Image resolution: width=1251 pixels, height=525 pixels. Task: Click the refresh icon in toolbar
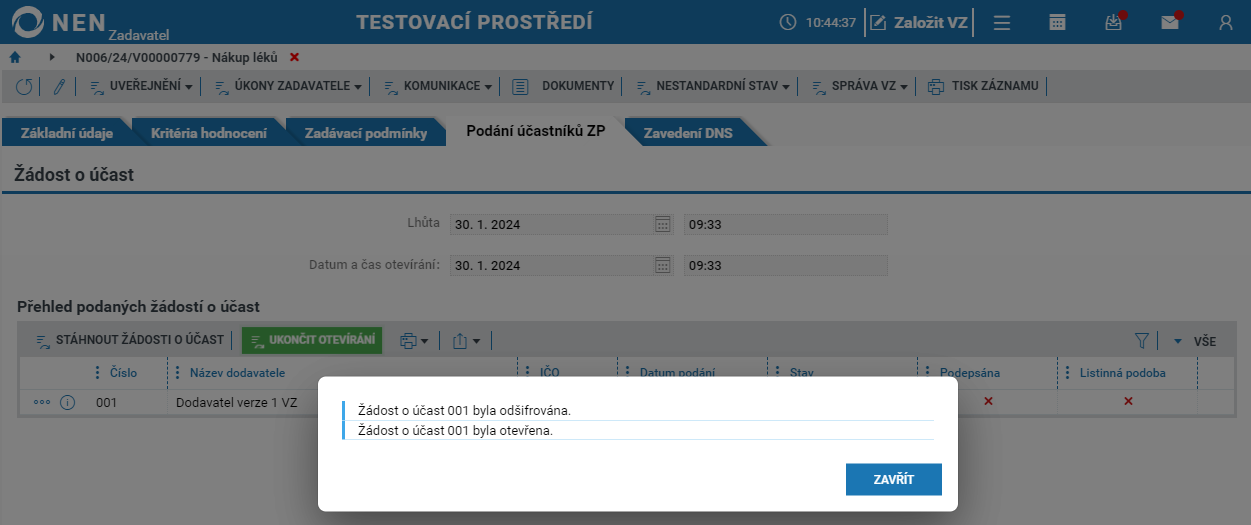24,87
